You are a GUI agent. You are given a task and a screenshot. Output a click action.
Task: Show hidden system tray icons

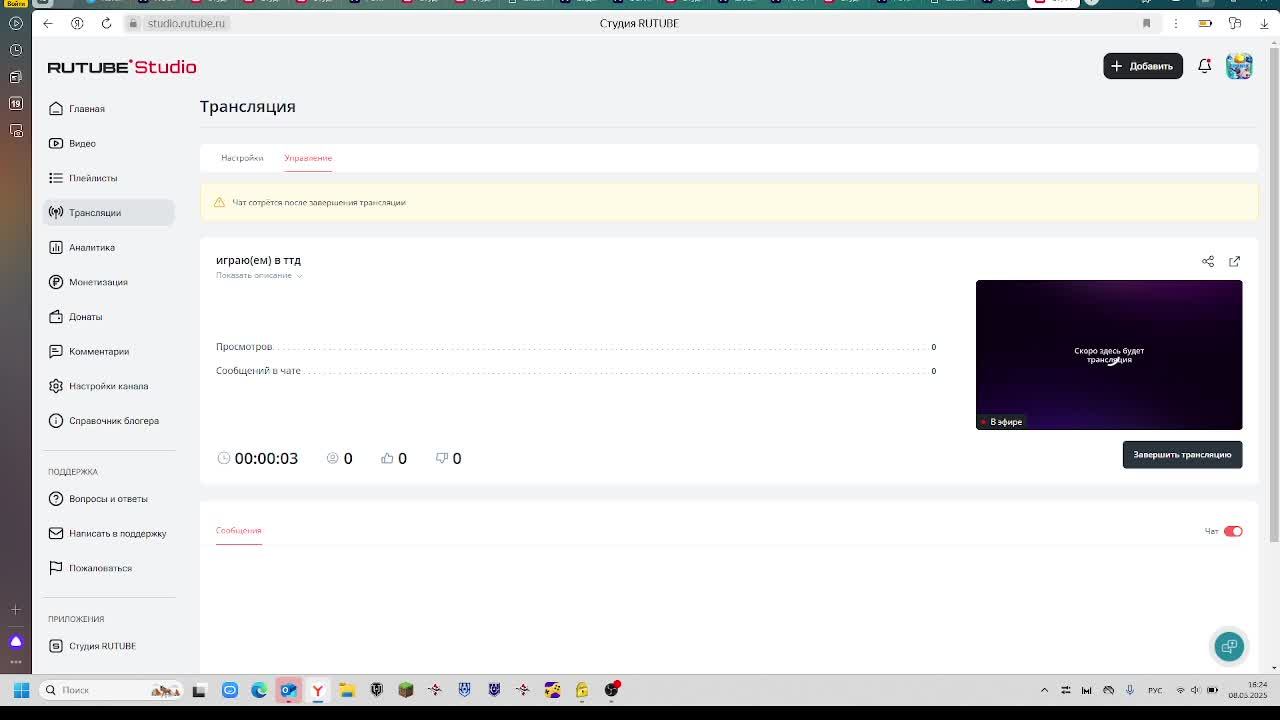[1044, 690]
